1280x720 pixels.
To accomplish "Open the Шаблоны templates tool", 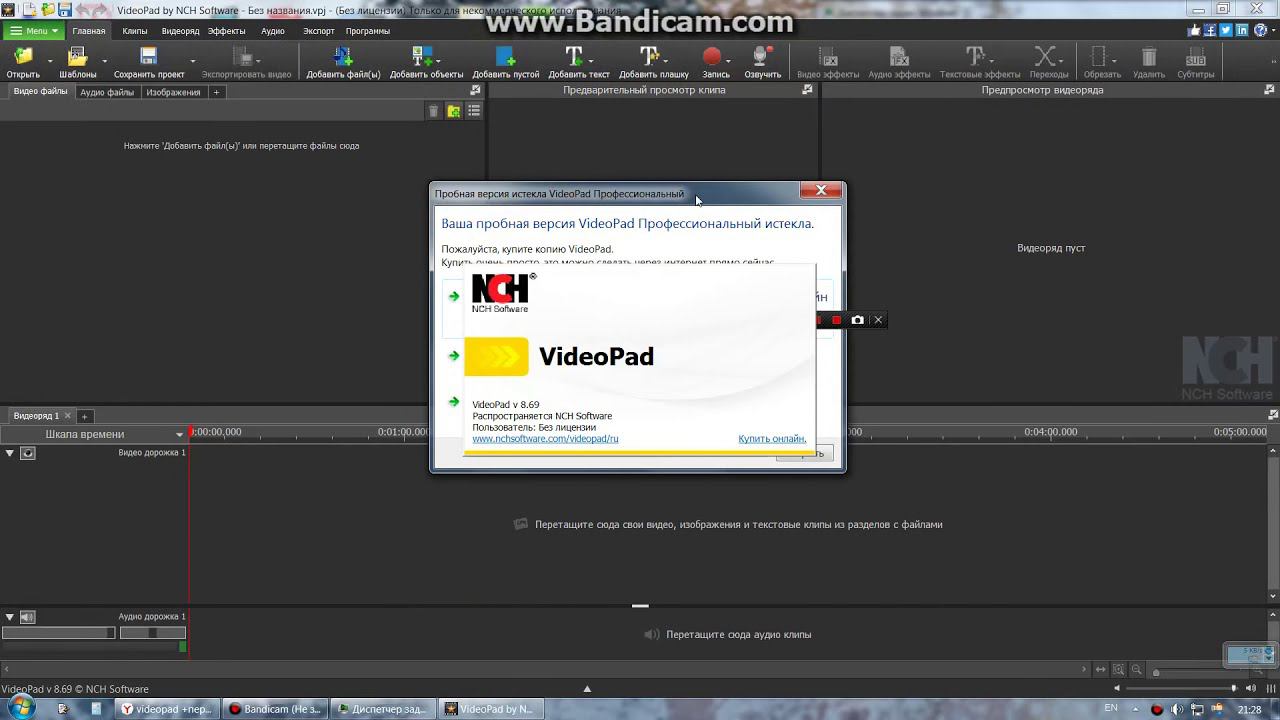I will (77, 62).
